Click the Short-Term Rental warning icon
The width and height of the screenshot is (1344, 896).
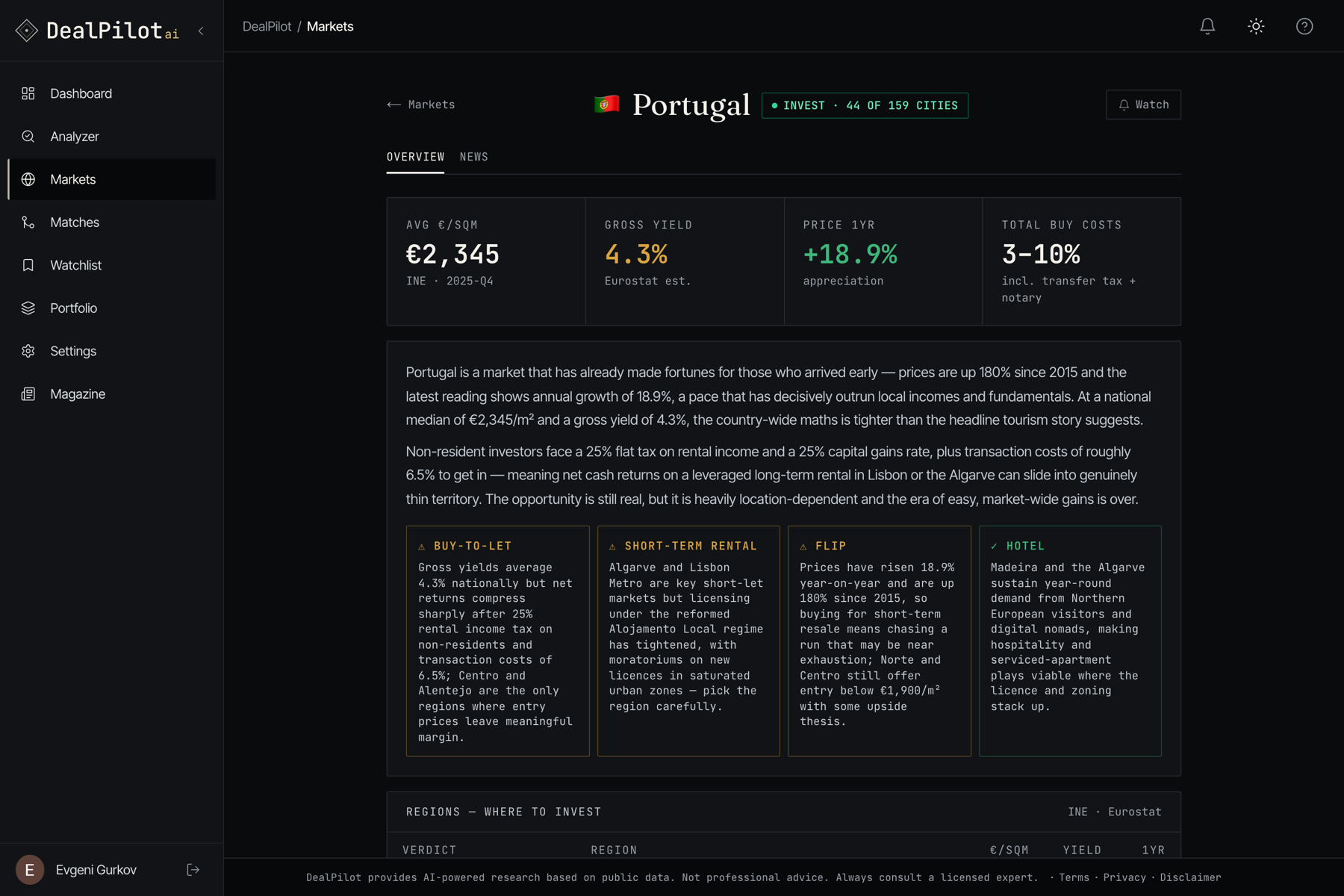pyautogui.click(x=613, y=547)
